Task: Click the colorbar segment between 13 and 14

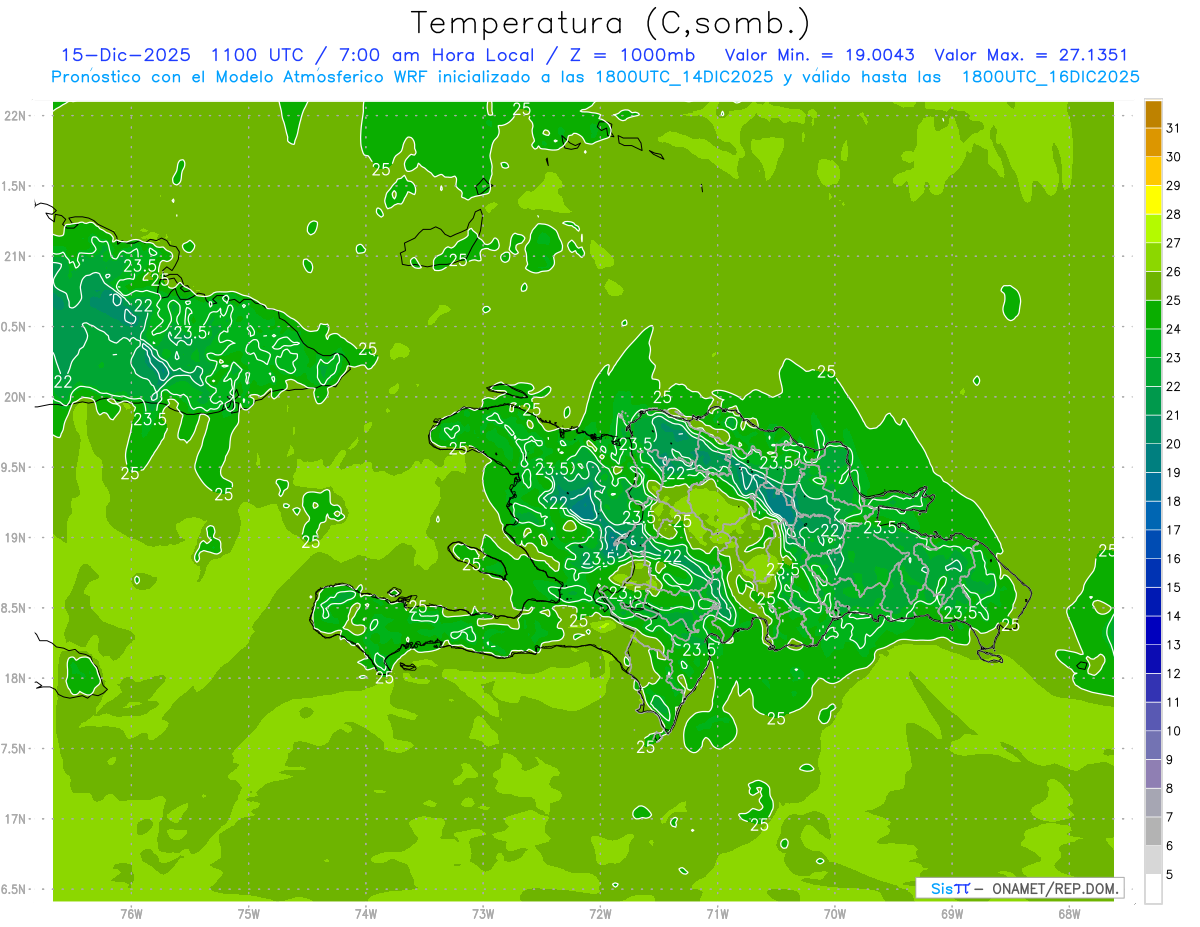Action: pyautogui.click(x=1153, y=631)
